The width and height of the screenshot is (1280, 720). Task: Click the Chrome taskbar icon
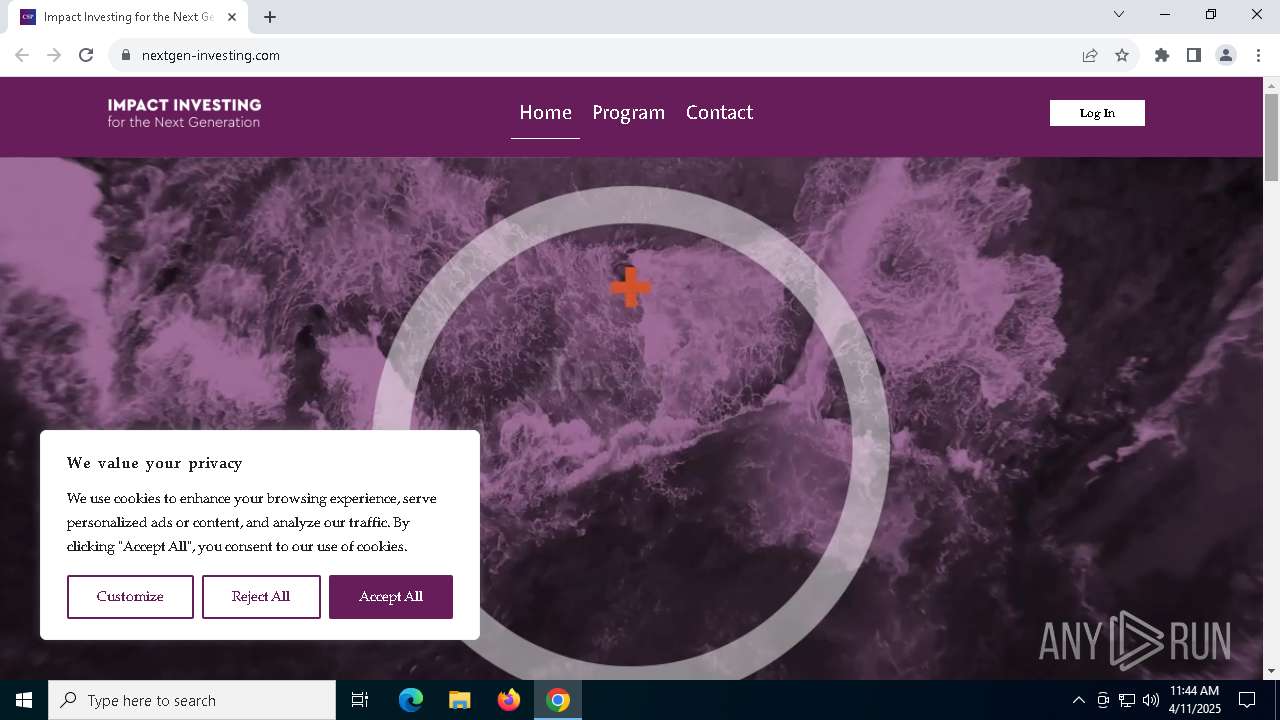558,700
